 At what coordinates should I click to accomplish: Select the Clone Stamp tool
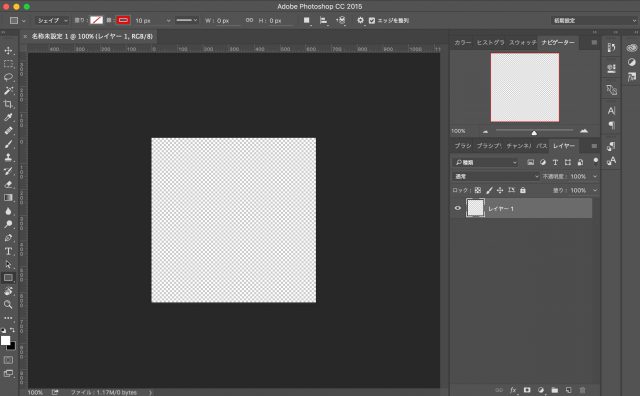(8, 158)
